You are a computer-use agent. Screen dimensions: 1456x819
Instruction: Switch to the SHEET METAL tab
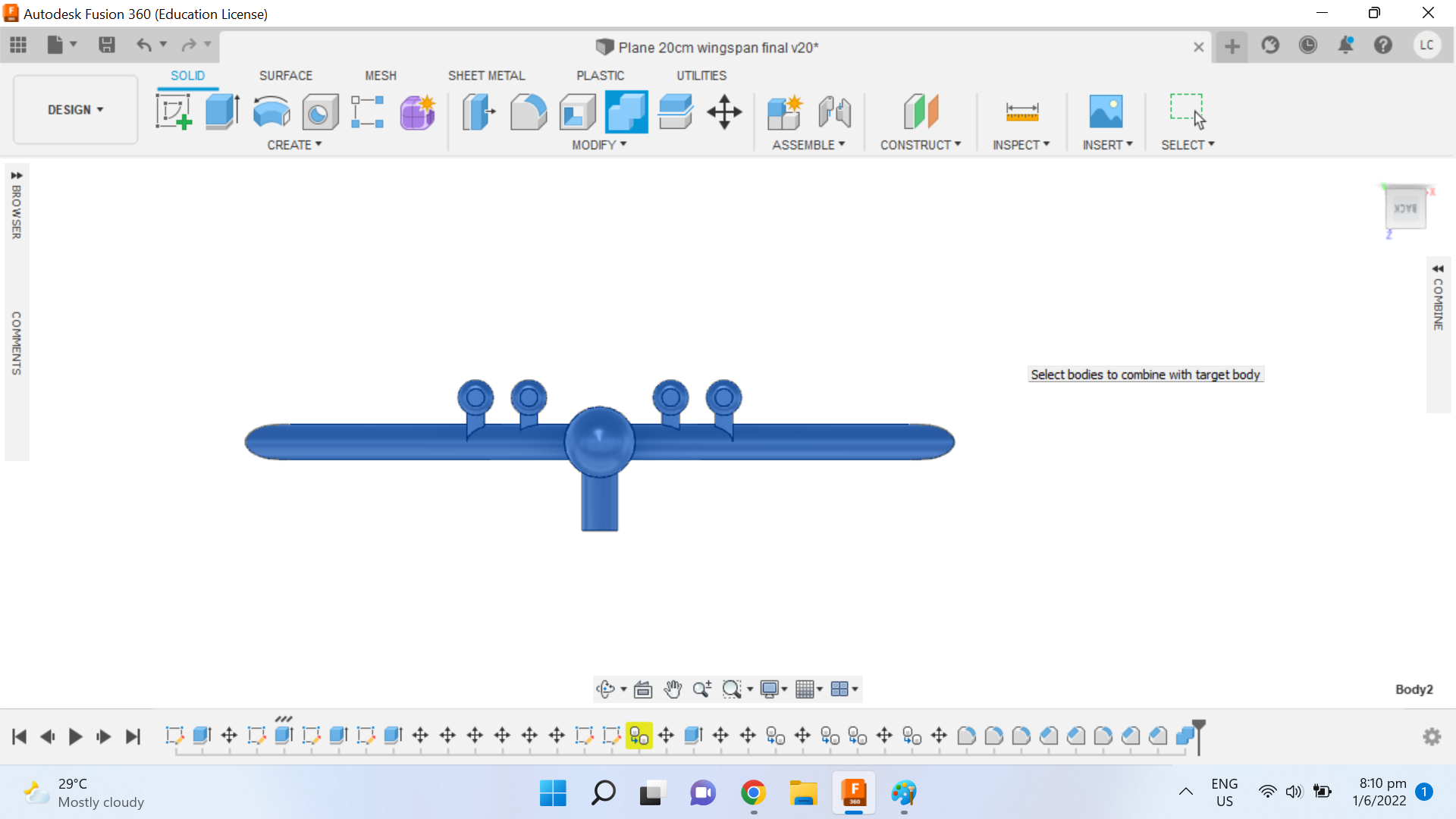486,76
